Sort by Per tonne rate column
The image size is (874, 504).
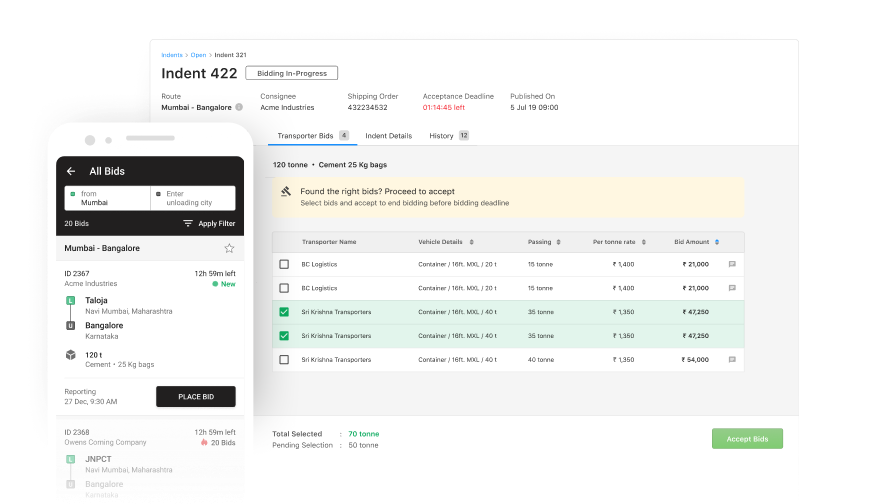pos(644,242)
